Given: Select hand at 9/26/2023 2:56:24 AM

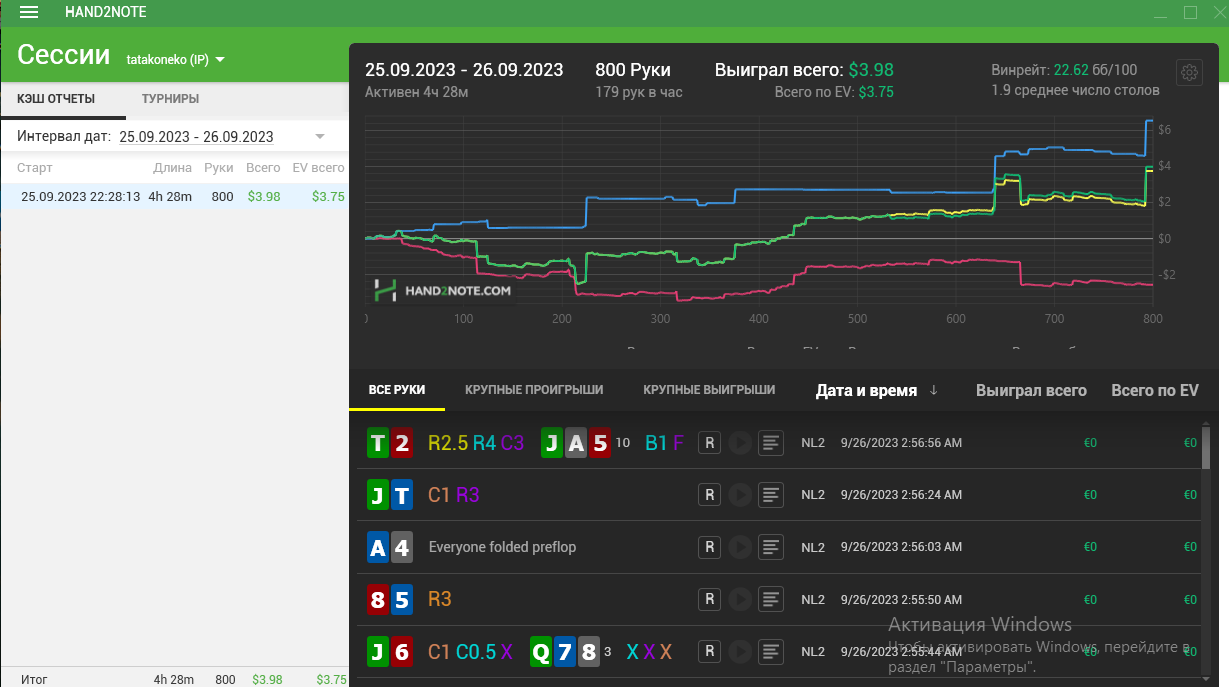Looking at the screenshot, I should (780, 494).
